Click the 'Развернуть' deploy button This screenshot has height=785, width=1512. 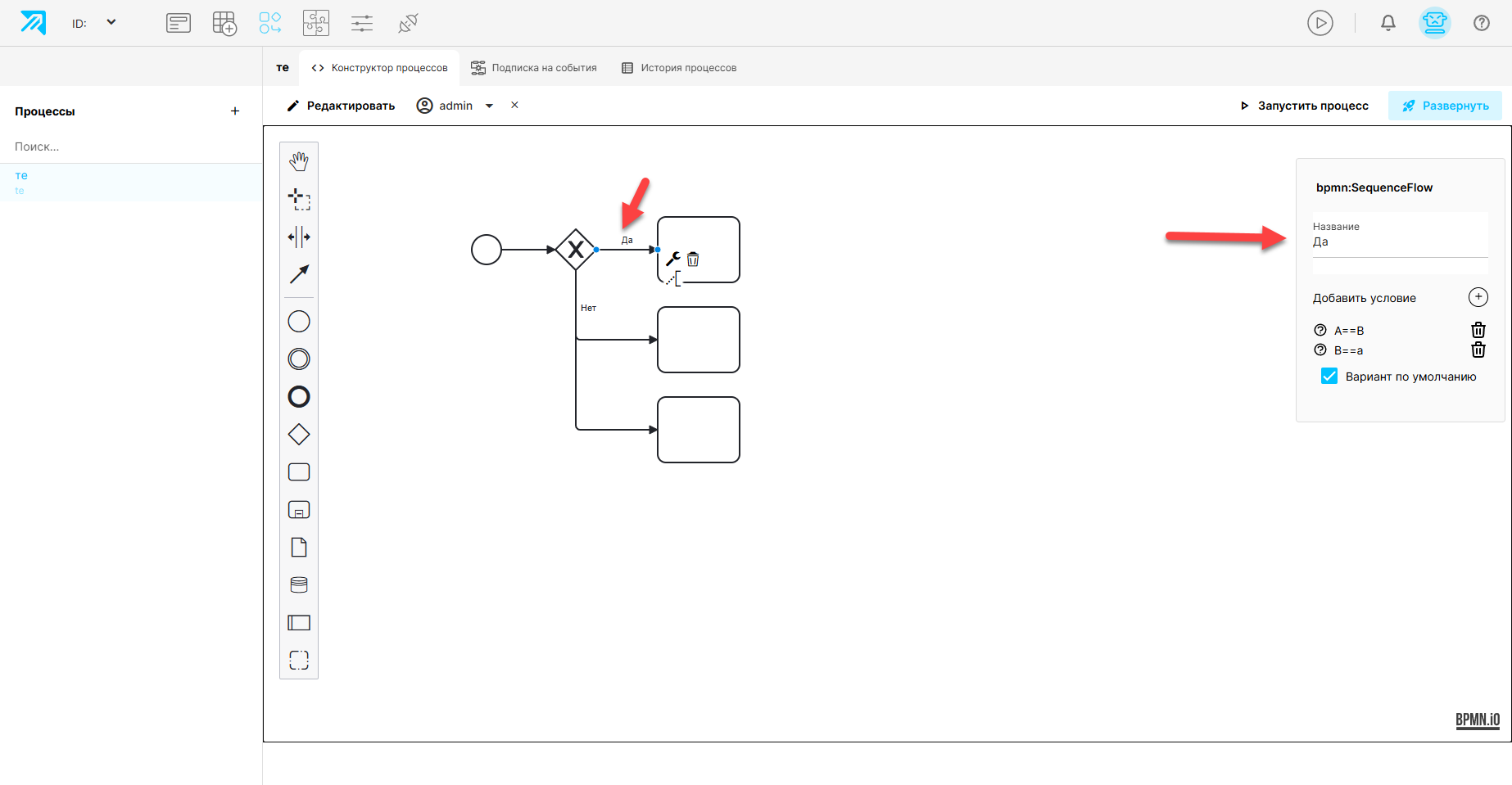(x=1445, y=106)
